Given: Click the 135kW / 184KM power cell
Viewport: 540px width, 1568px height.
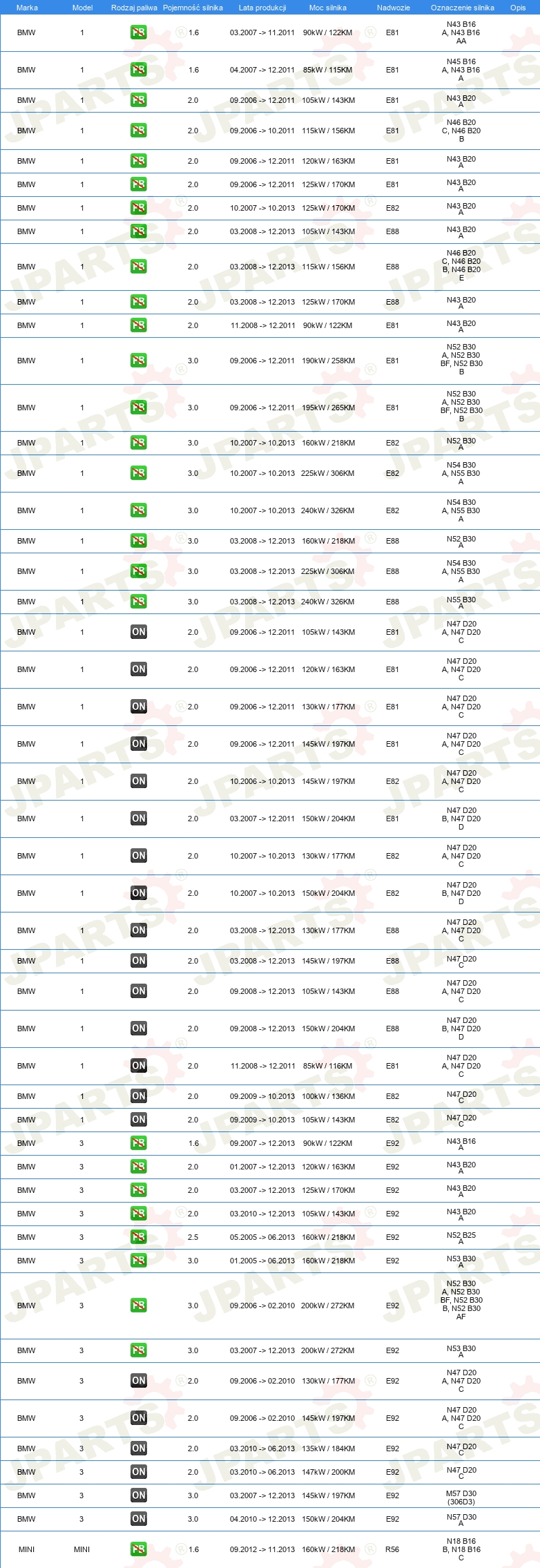Looking at the screenshot, I should click(328, 1449).
